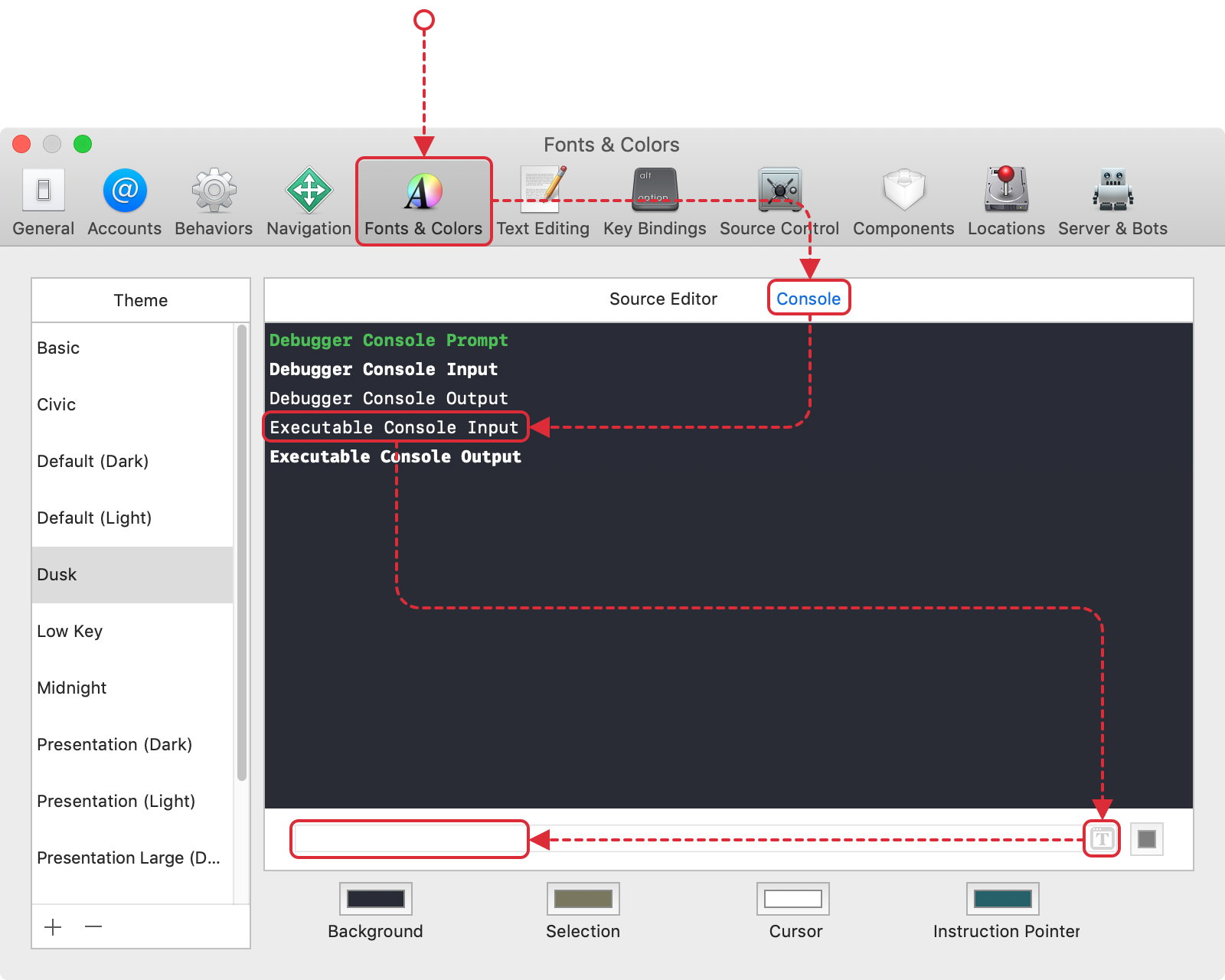Open the Server & Bots pane
The height and width of the screenshot is (980, 1225).
tap(1112, 203)
